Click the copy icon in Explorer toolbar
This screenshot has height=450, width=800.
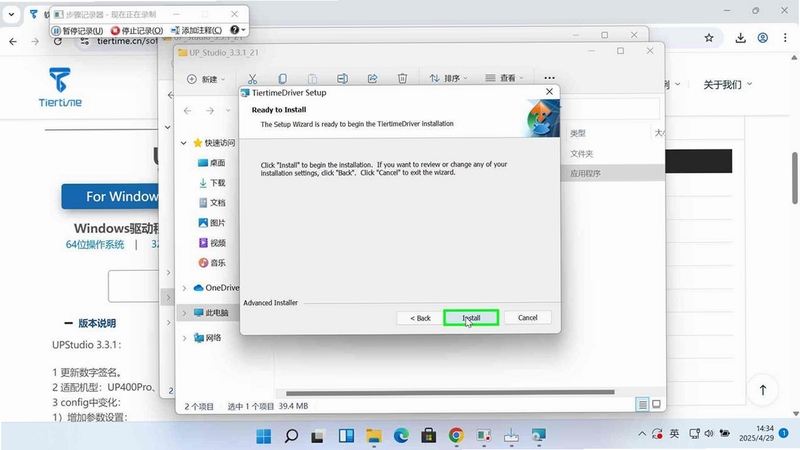(x=282, y=79)
